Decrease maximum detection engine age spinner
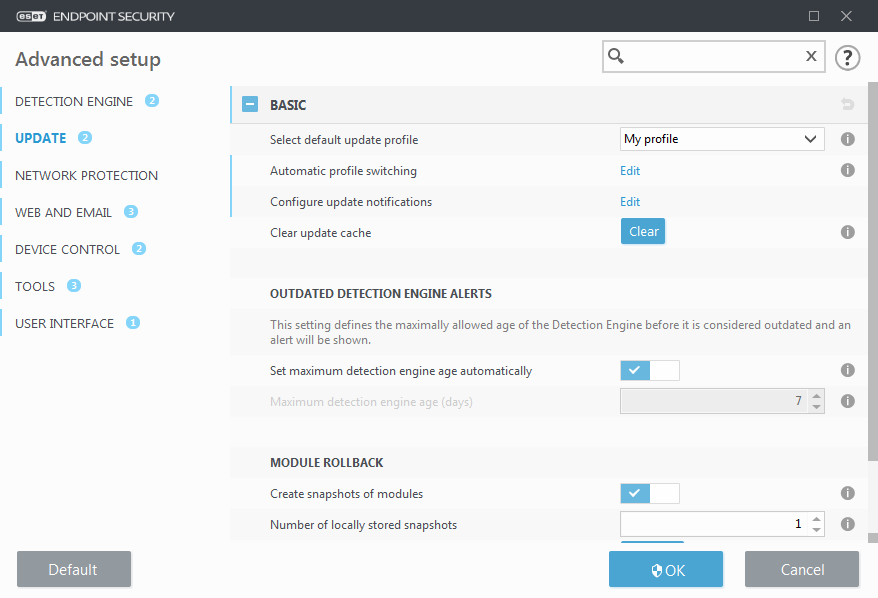The width and height of the screenshot is (878, 598). 816,407
